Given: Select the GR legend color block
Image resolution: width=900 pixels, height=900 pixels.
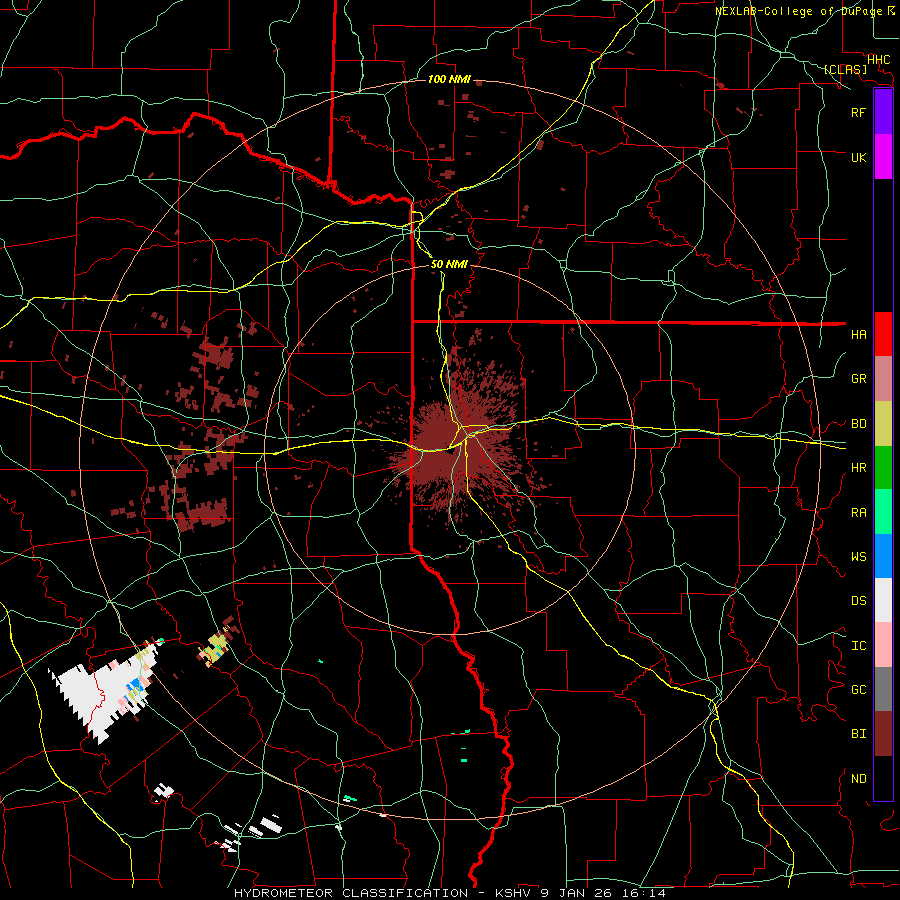Looking at the screenshot, I should click(883, 378).
